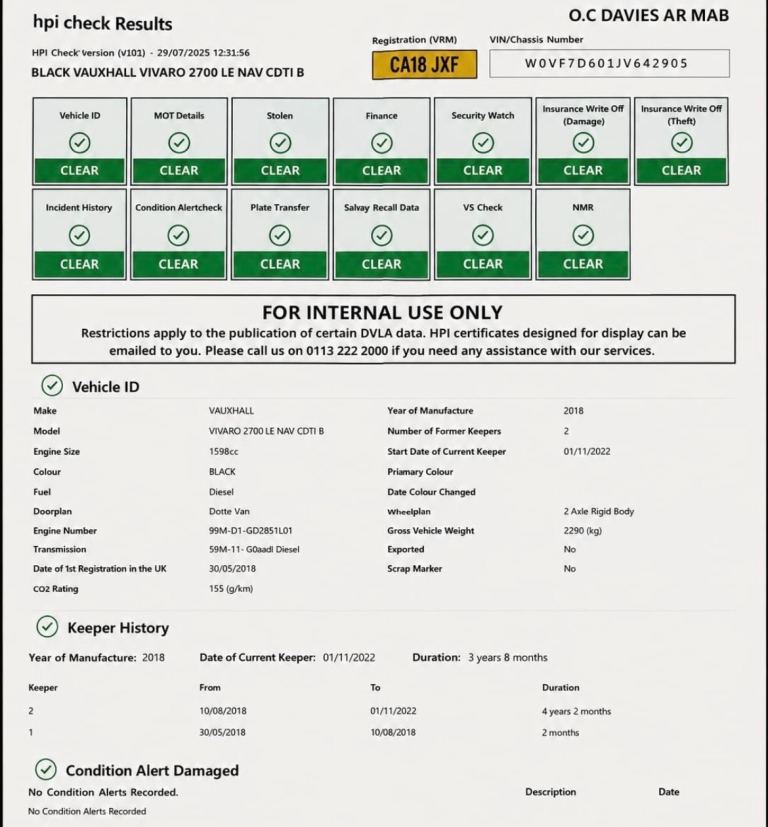Click Number of Former Keepers value 2
The height and width of the screenshot is (827, 768).
[x=566, y=431]
